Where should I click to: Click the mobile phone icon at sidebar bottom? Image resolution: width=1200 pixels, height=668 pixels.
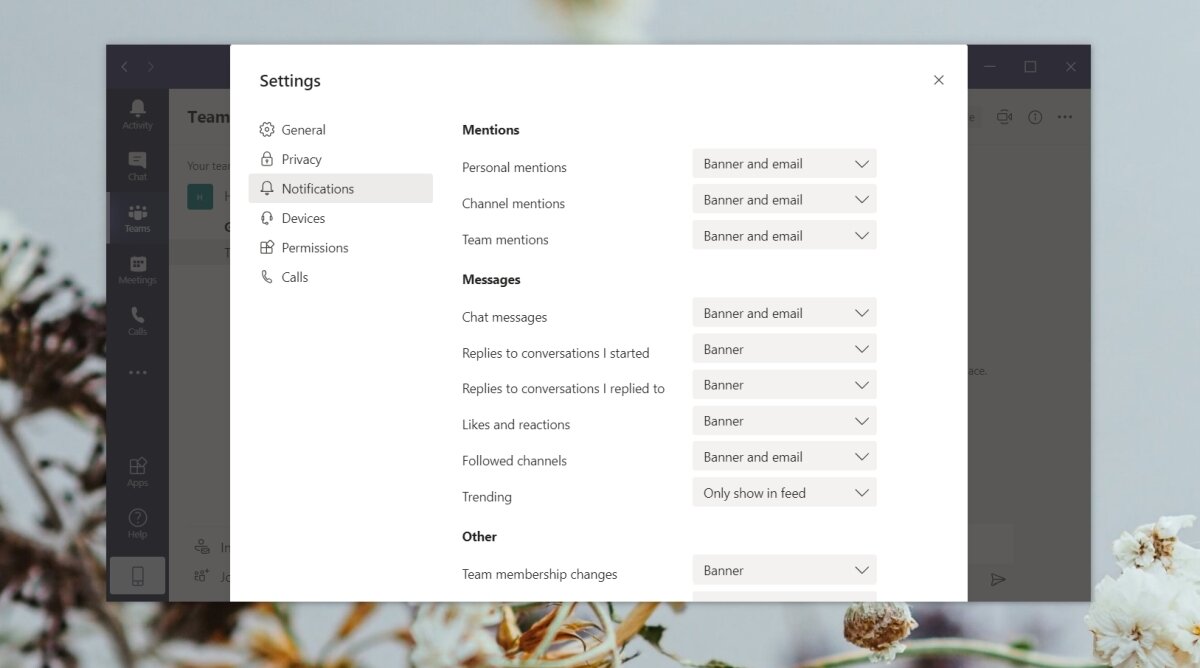click(138, 576)
